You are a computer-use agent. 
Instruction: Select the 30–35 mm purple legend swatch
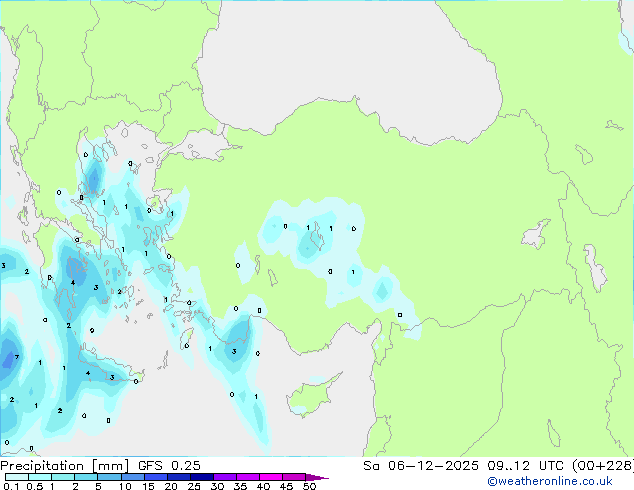point(225,477)
